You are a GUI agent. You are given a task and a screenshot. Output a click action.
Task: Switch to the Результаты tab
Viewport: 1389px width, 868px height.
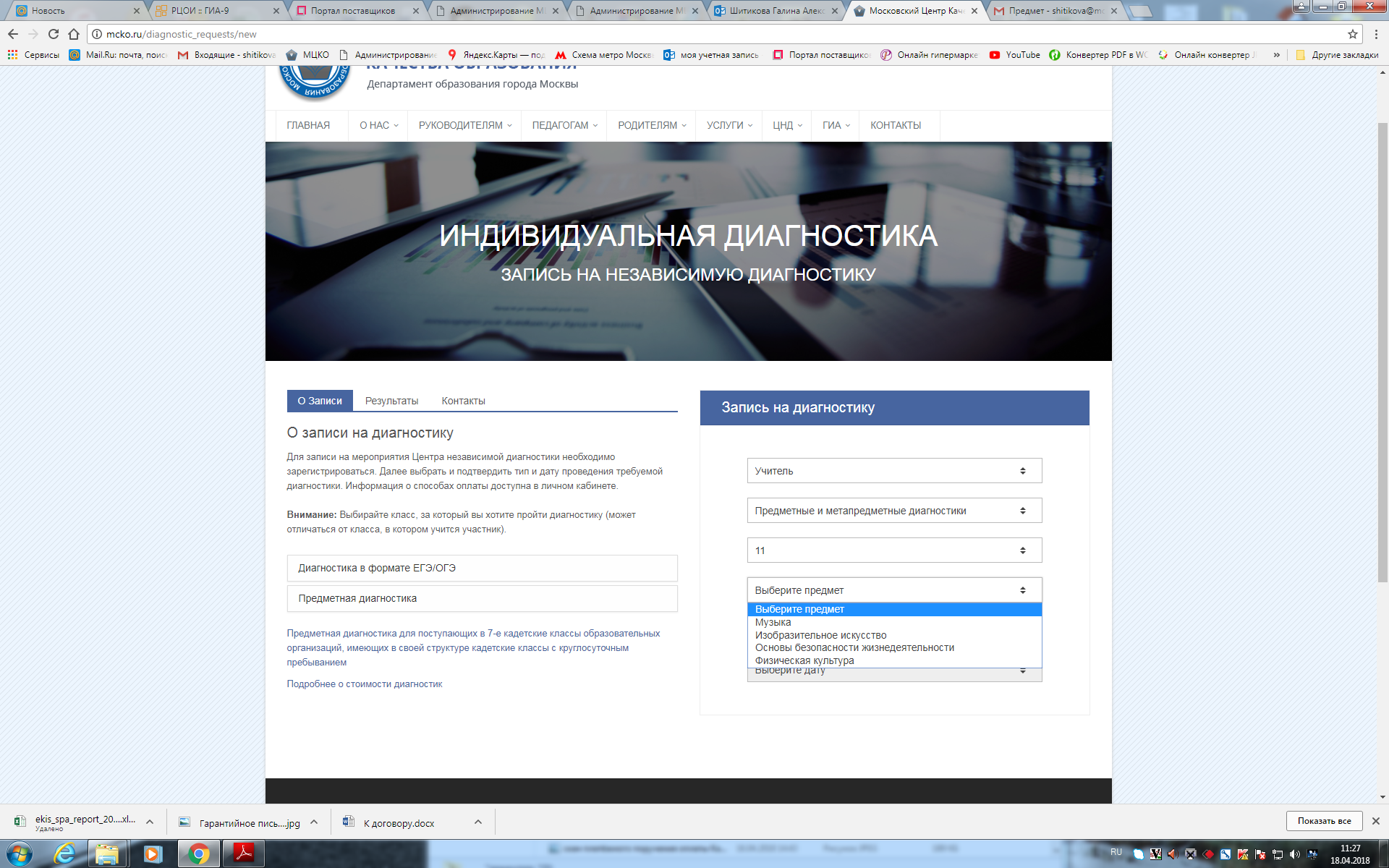(391, 401)
